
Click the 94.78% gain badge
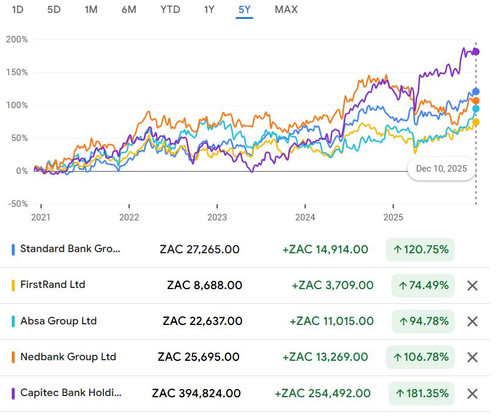tap(423, 322)
